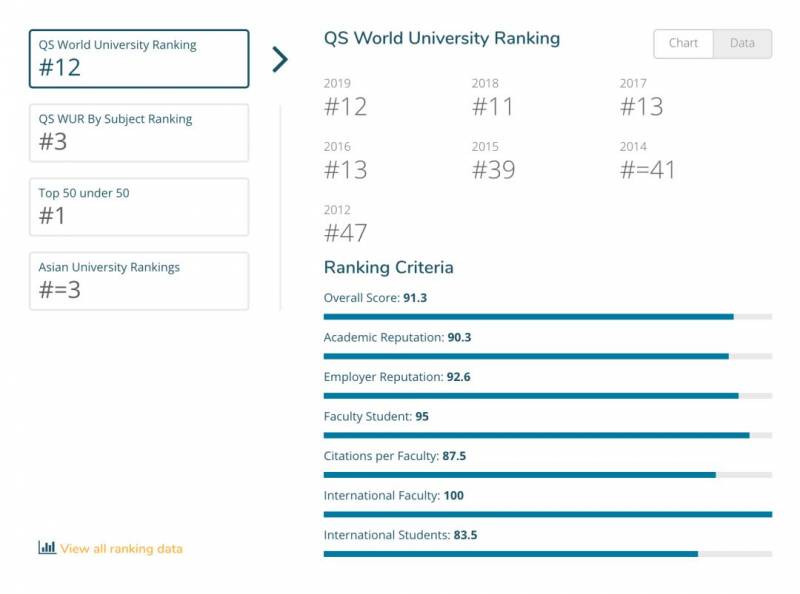Image resolution: width=800 pixels, height=594 pixels.
Task: Click the International Faculty score bar
Action: (547, 514)
